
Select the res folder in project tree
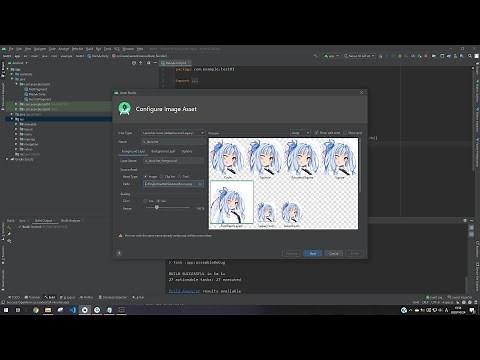tap(22, 119)
